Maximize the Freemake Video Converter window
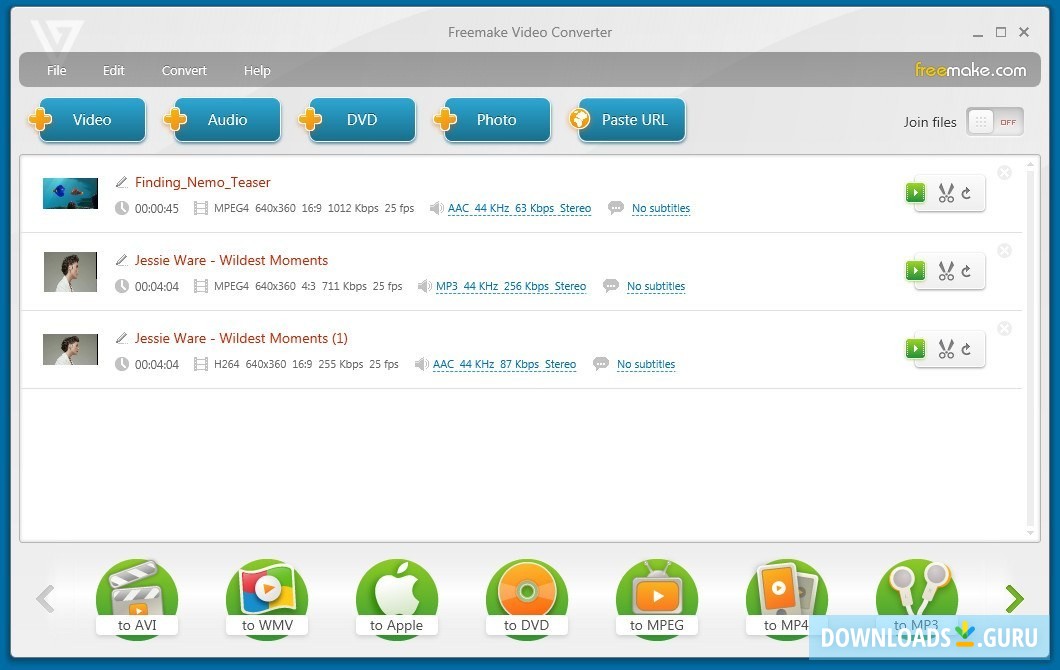Screen dimensions: 1060x670 tap(1001, 32)
